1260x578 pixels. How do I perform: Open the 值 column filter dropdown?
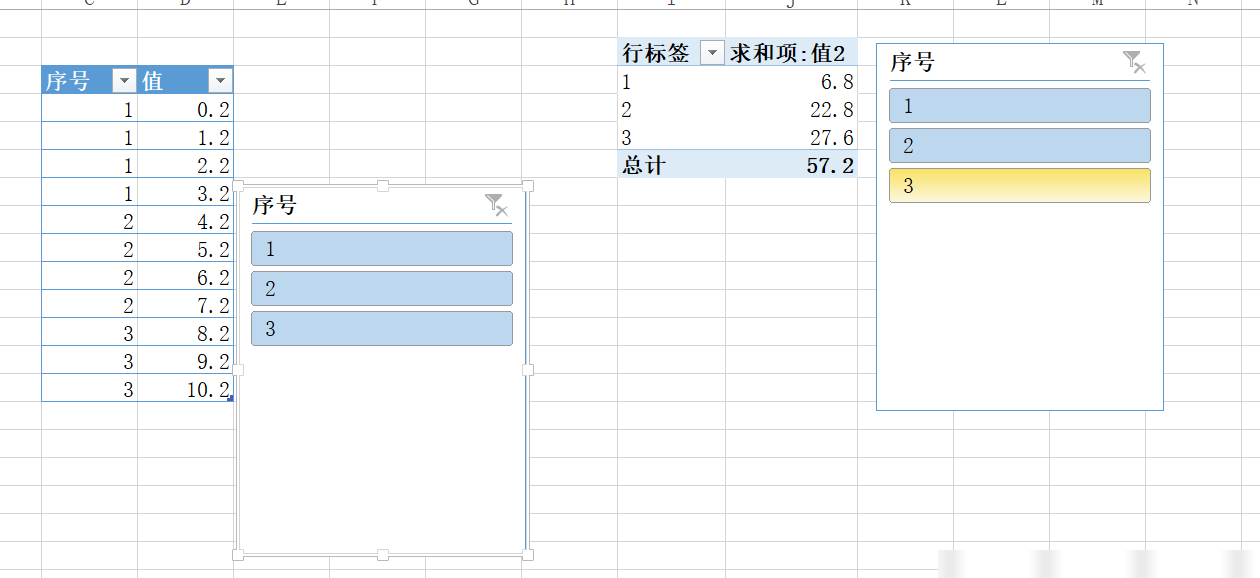click(220, 81)
